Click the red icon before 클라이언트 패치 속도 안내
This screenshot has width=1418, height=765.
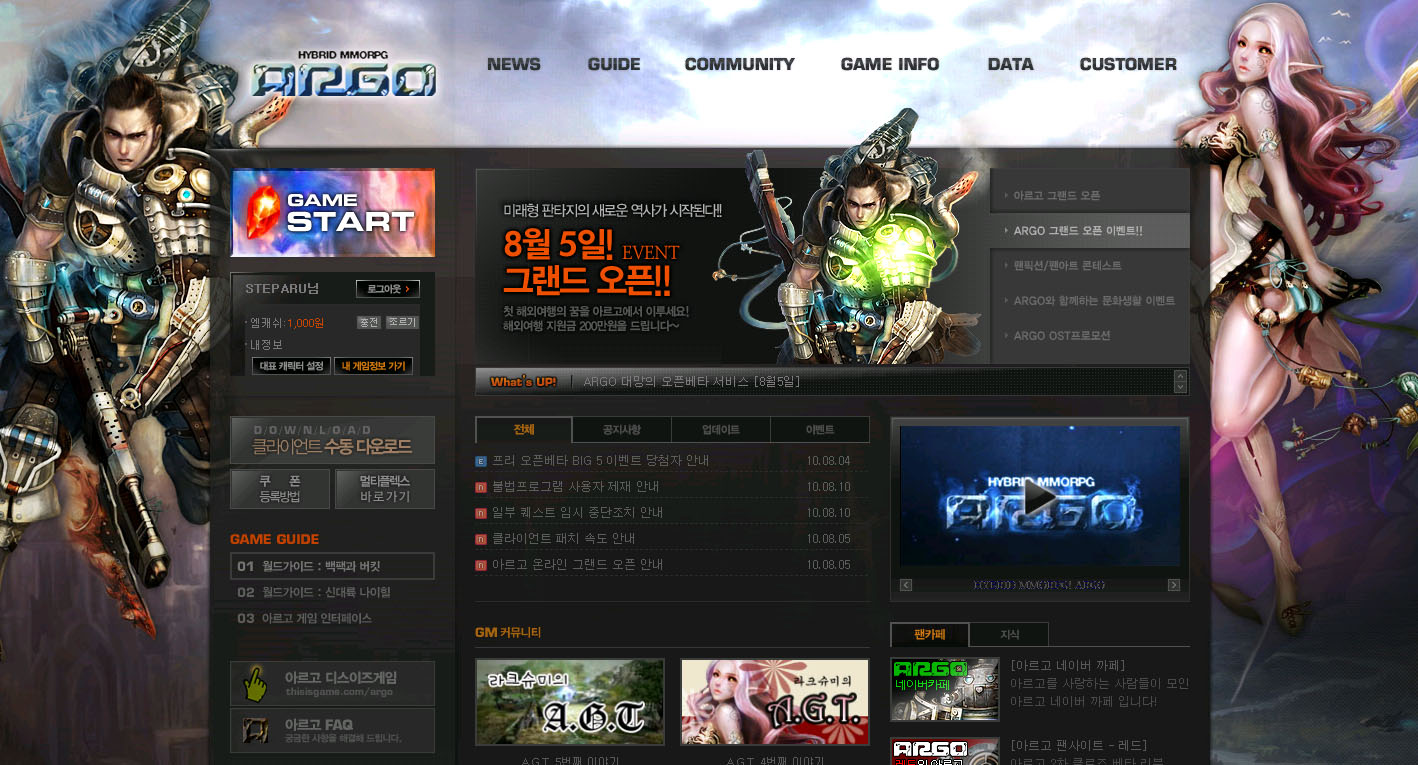(481, 539)
